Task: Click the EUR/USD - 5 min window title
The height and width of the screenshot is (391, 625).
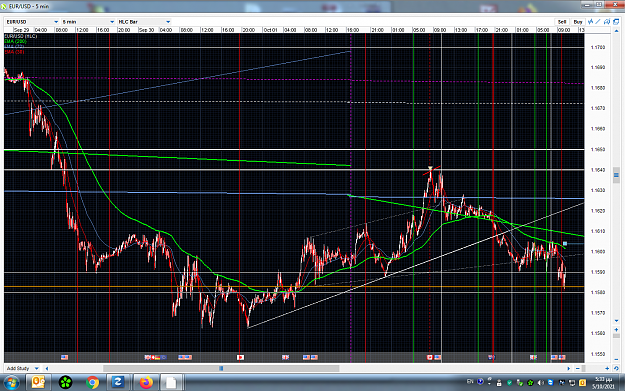Action: pos(29,6)
